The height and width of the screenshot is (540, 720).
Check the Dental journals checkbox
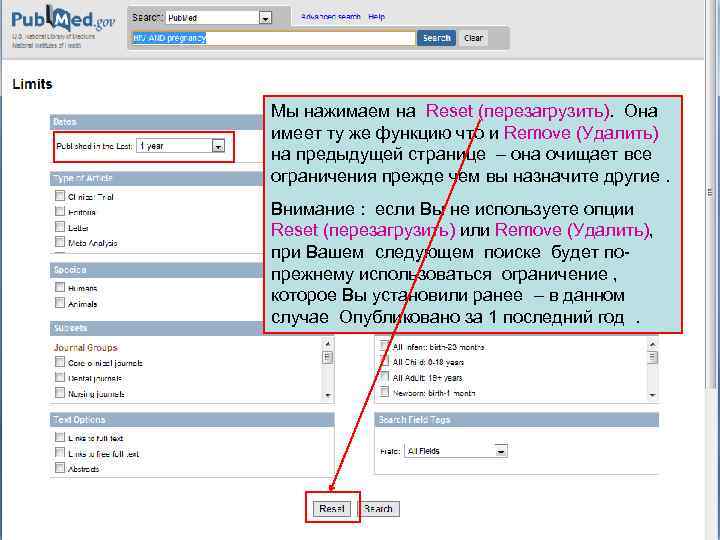60,377
